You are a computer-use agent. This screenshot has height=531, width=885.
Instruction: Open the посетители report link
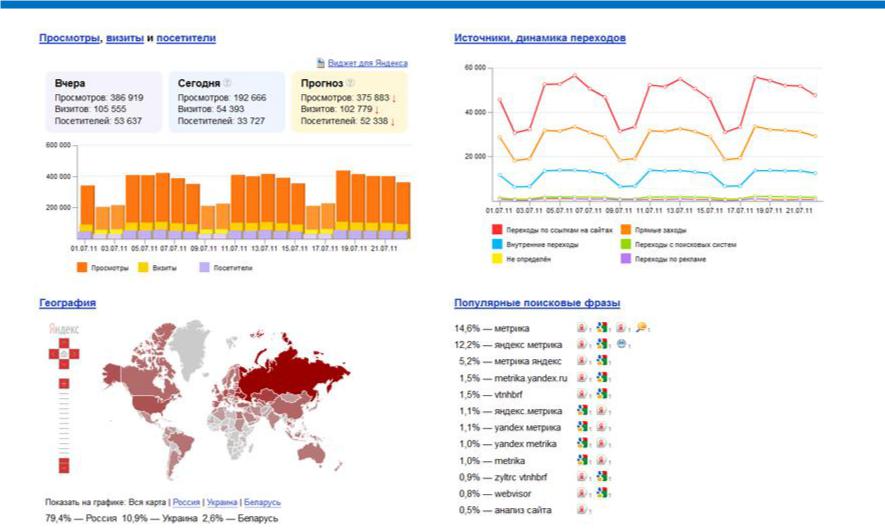pyautogui.click(x=186, y=38)
